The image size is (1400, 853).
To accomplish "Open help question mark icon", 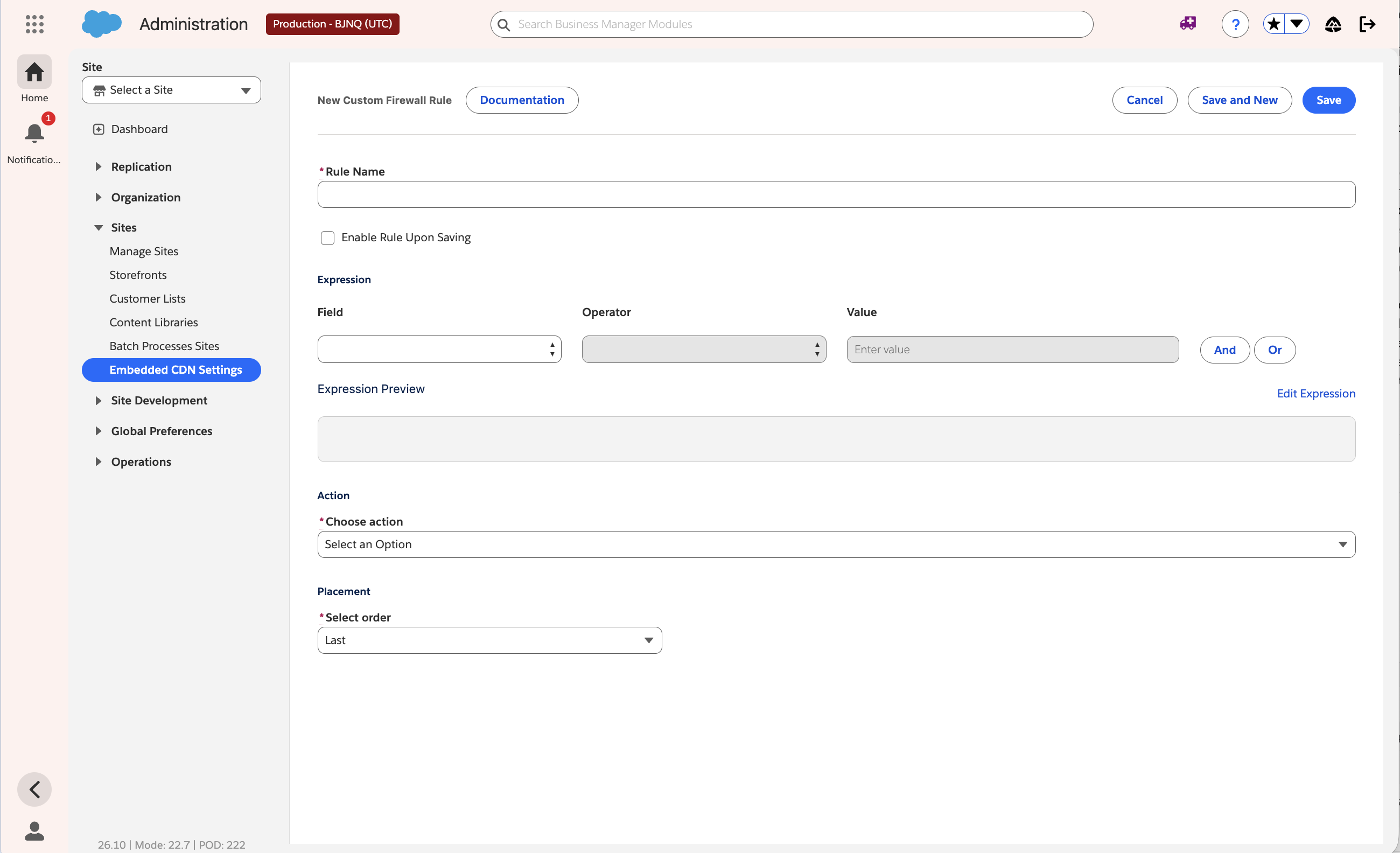I will click(1235, 24).
